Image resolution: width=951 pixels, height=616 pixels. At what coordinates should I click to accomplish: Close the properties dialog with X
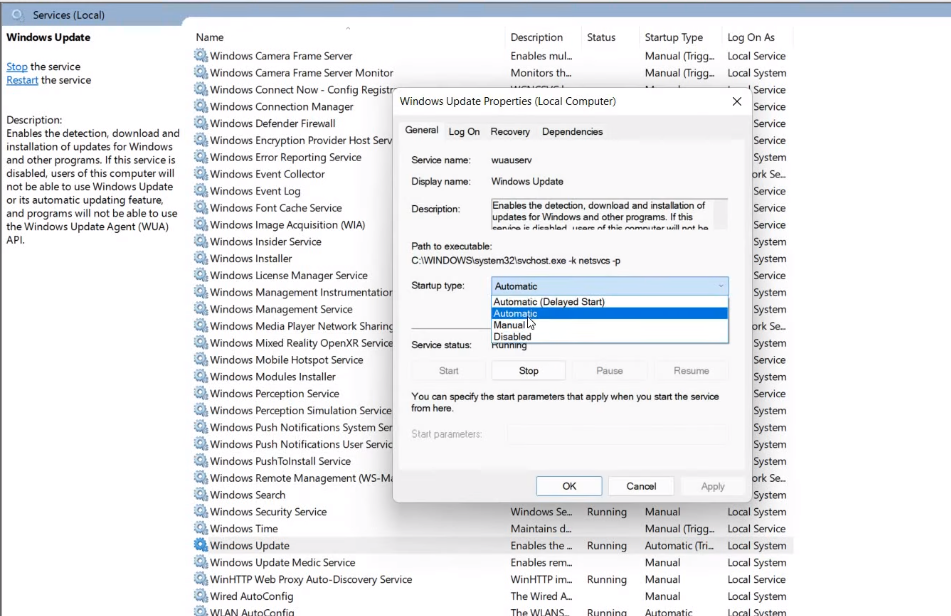coord(737,101)
